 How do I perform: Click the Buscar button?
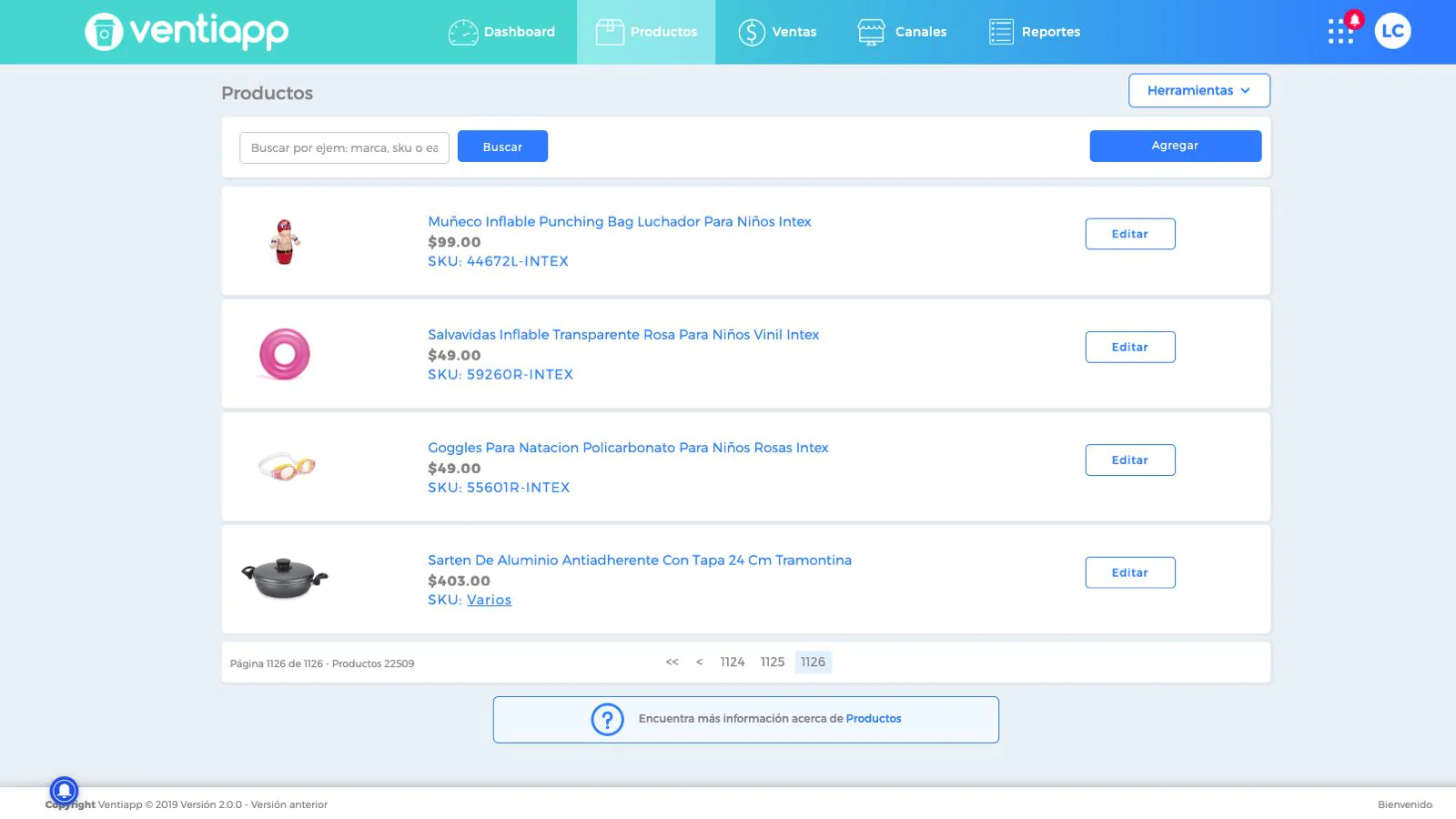(x=502, y=147)
